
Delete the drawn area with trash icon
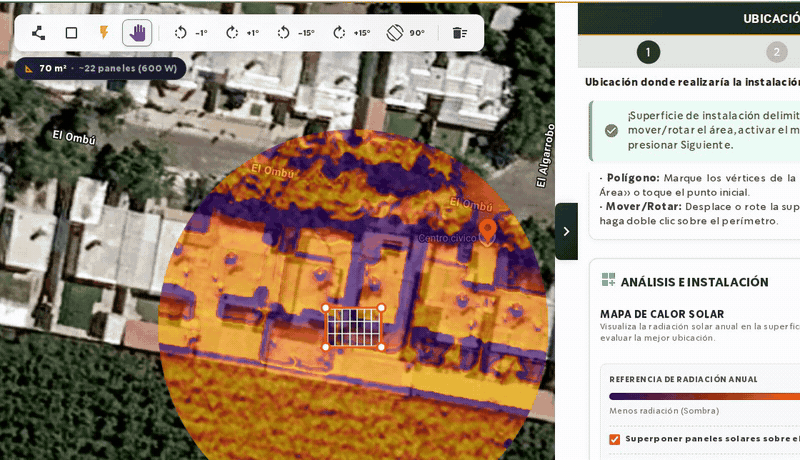pyautogui.click(x=460, y=33)
